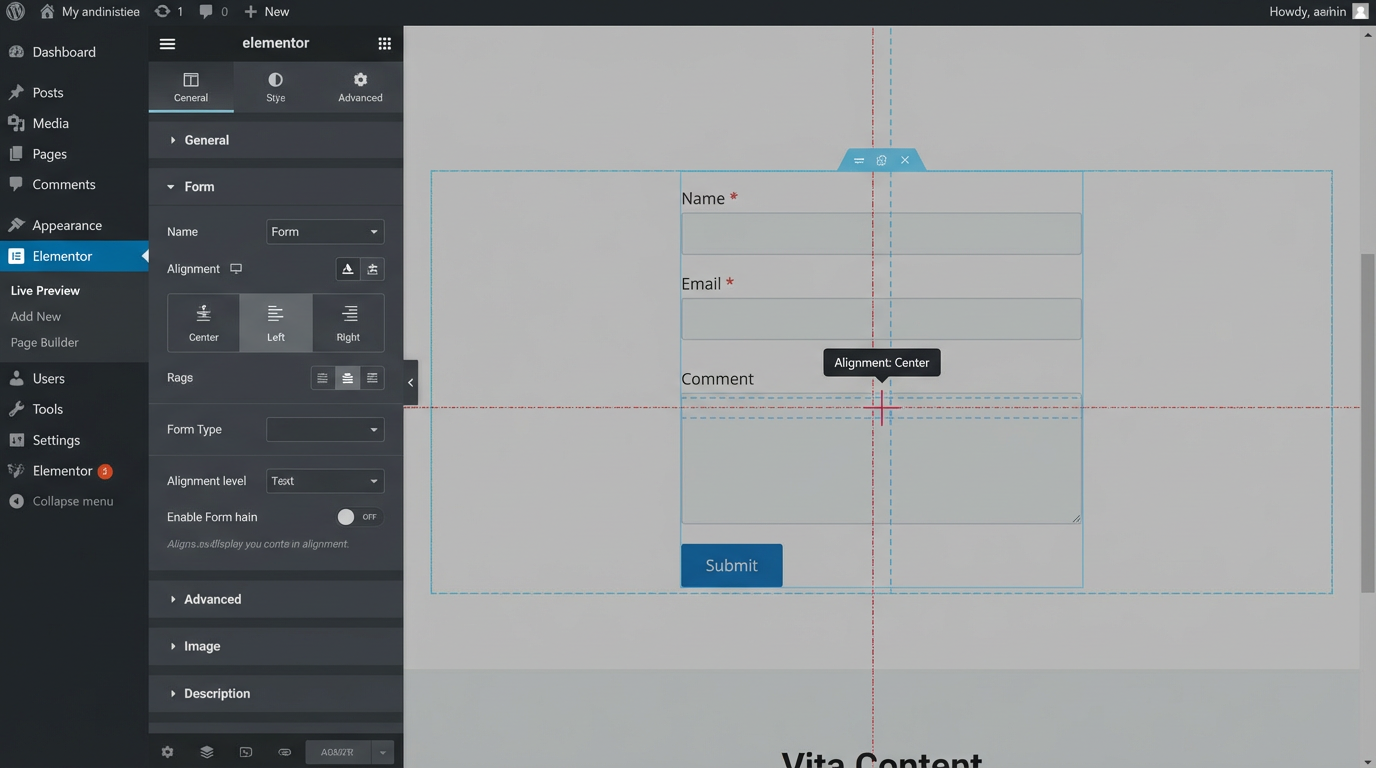Click the Submit button on the form
1376x768 pixels.
[x=731, y=565]
